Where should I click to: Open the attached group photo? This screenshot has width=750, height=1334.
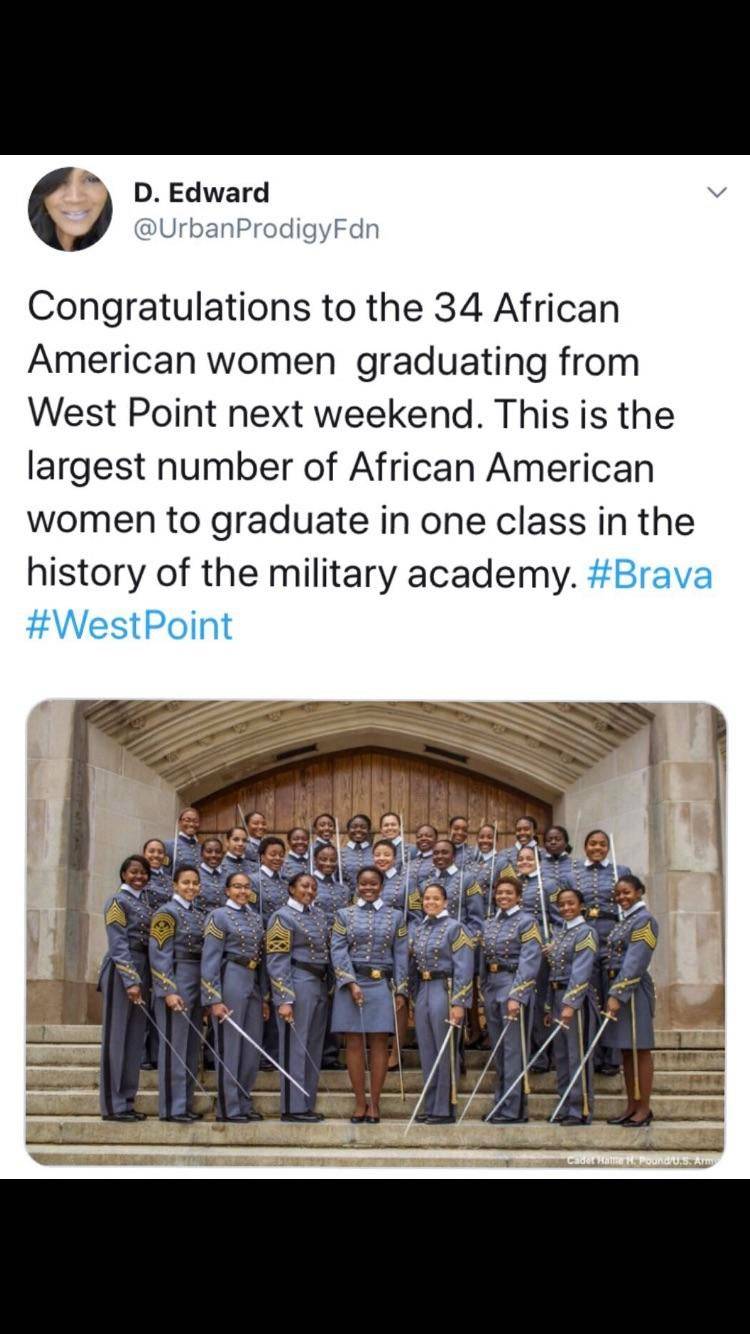[x=376, y=933]
